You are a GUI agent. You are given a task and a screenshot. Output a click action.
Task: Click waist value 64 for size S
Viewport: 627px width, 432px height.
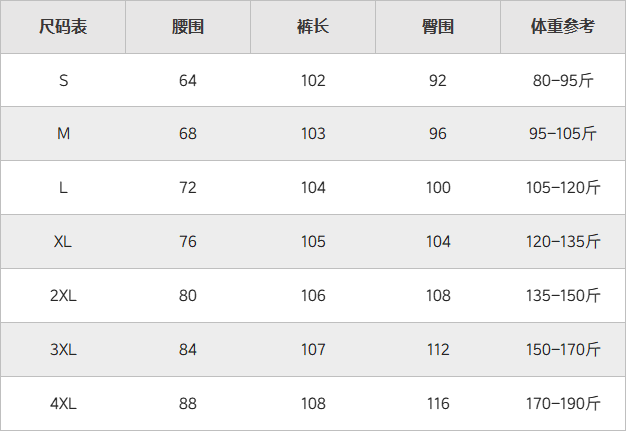188,80
